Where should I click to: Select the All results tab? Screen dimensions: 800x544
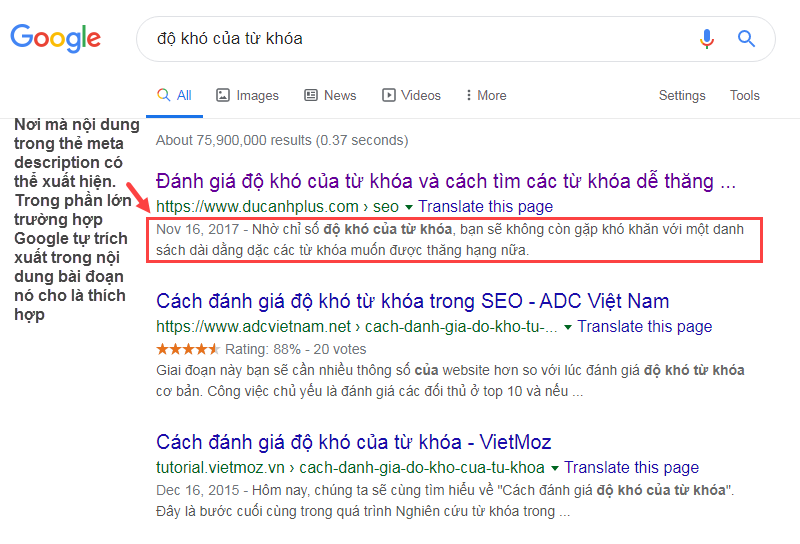tap(174, 95)
